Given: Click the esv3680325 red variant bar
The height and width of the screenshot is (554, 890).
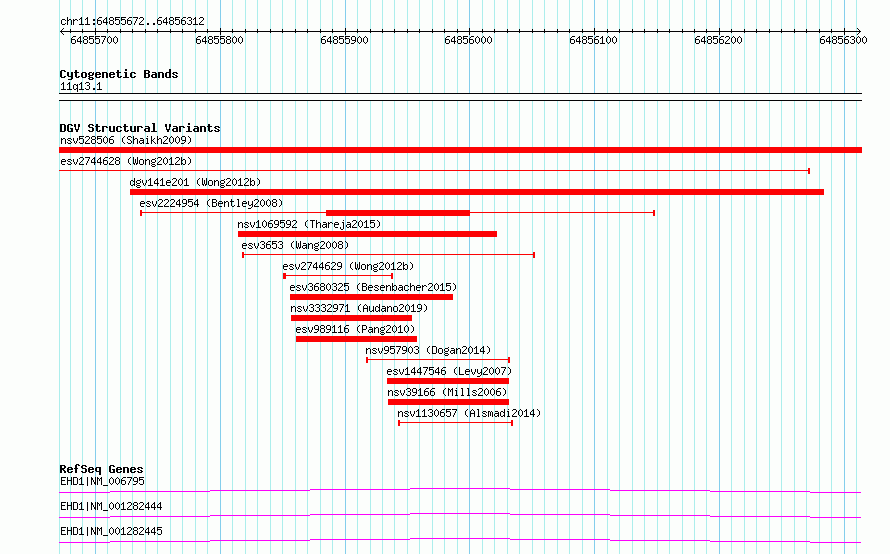Looking at the screenshot, I should [x=371, y=297].
